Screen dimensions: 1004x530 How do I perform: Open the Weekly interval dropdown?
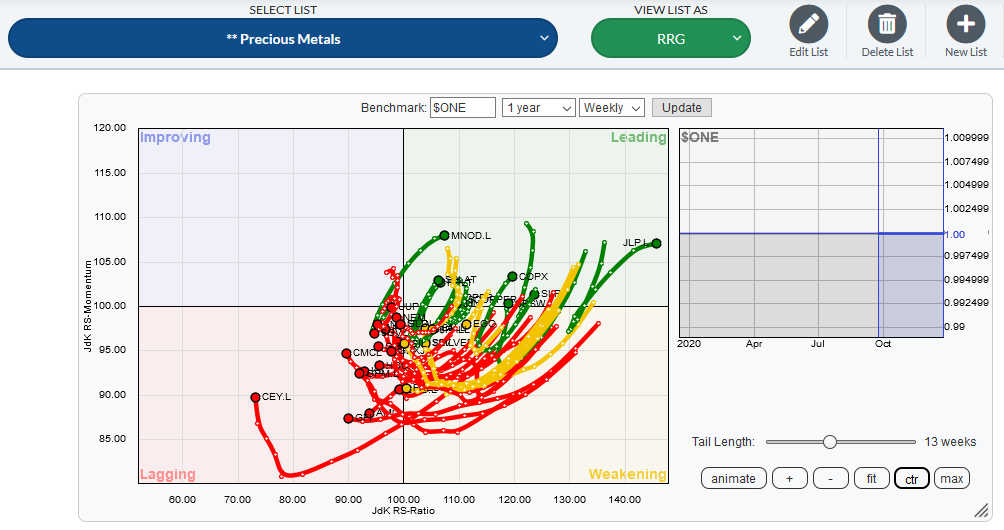click(x=611, y=108)
